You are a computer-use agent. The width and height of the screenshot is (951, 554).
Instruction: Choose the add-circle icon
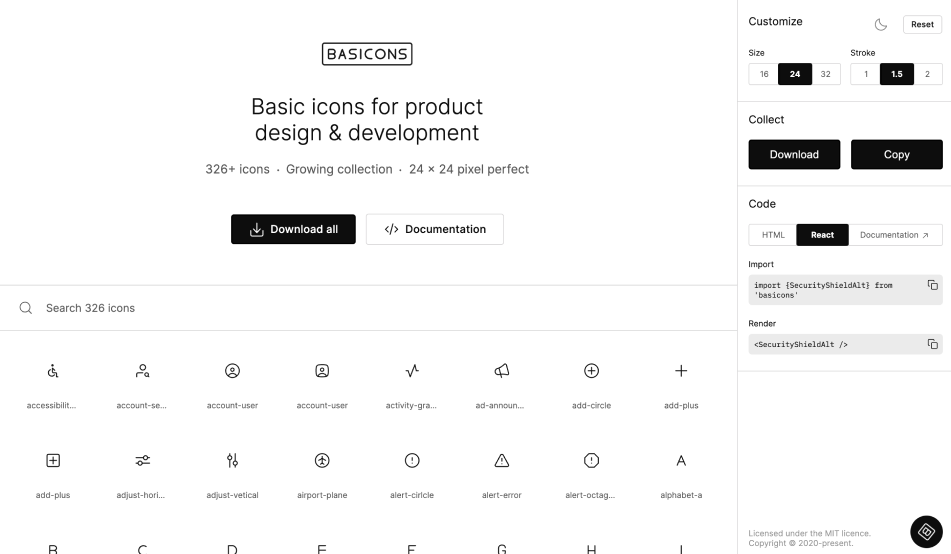point(591,371)
